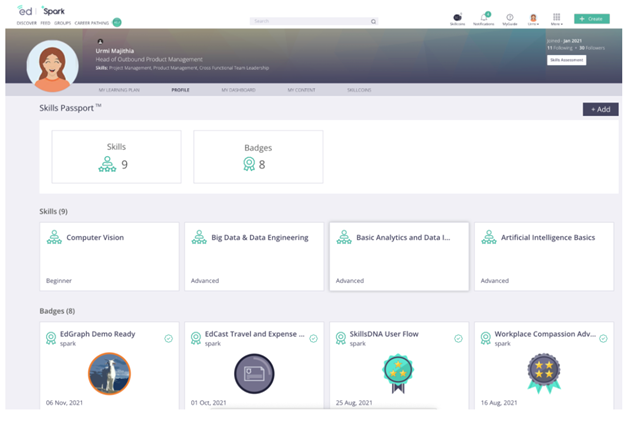Open the user account menu in header

(x=533, y=17)
